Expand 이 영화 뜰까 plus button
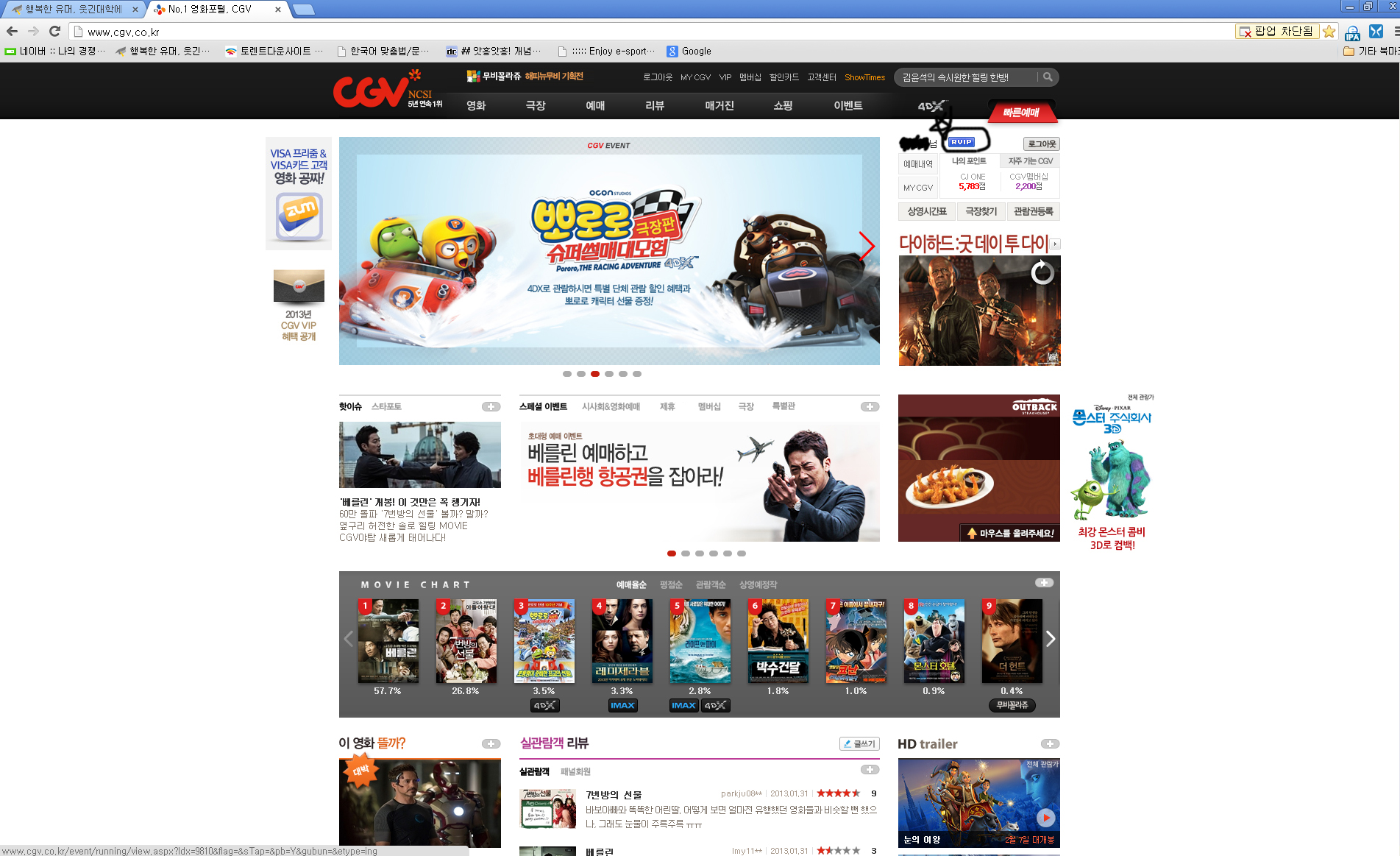 491,743
